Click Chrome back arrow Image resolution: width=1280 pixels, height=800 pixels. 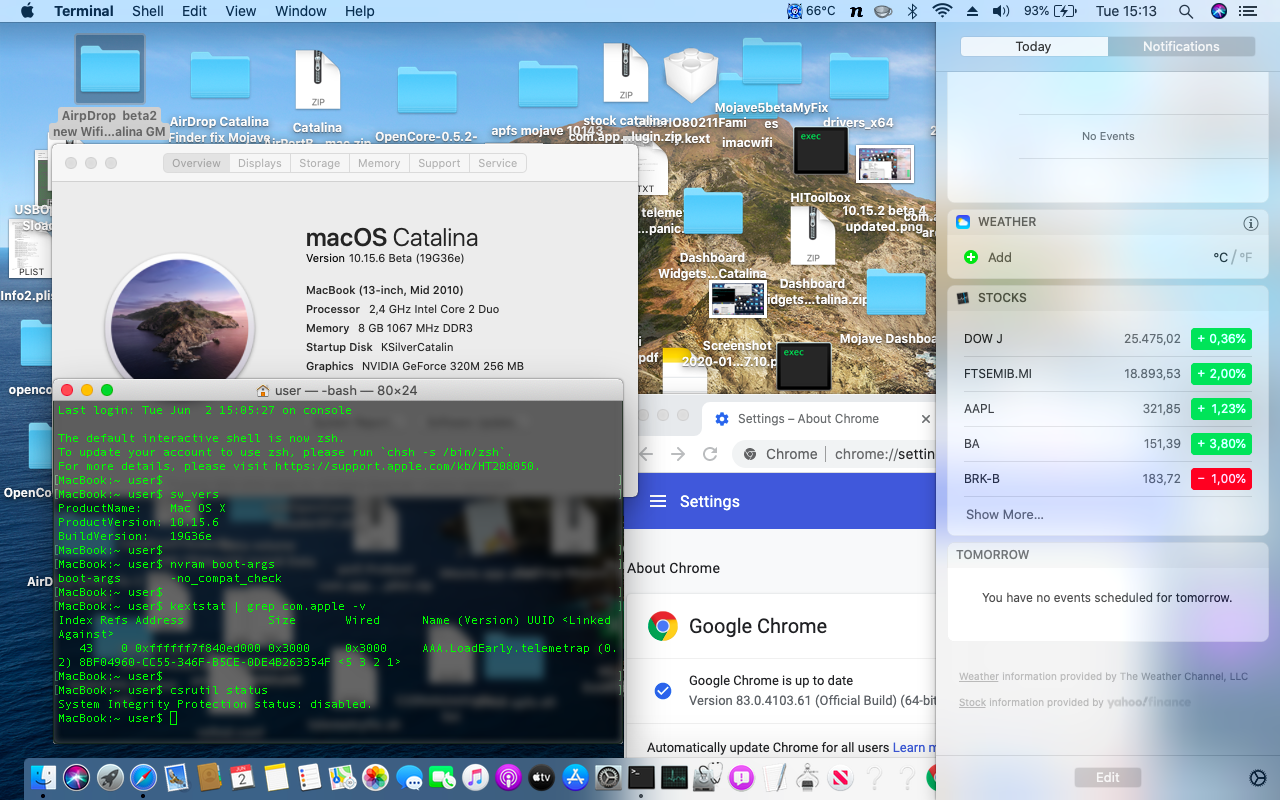click(x=645, y=454)
